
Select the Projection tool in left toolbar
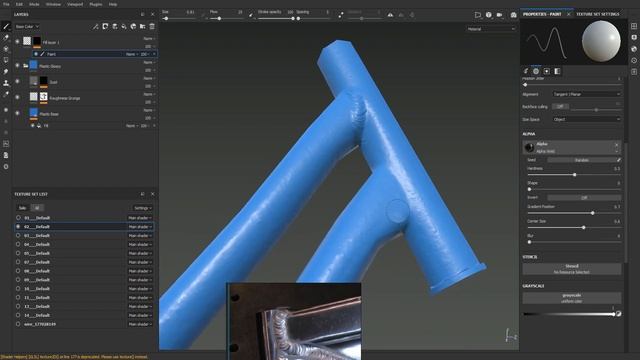[6, 49]
